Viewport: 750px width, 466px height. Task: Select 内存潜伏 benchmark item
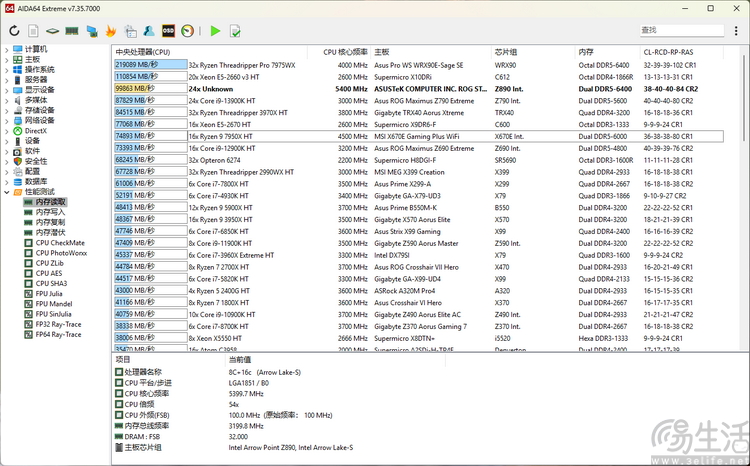[x=50, y=233]
